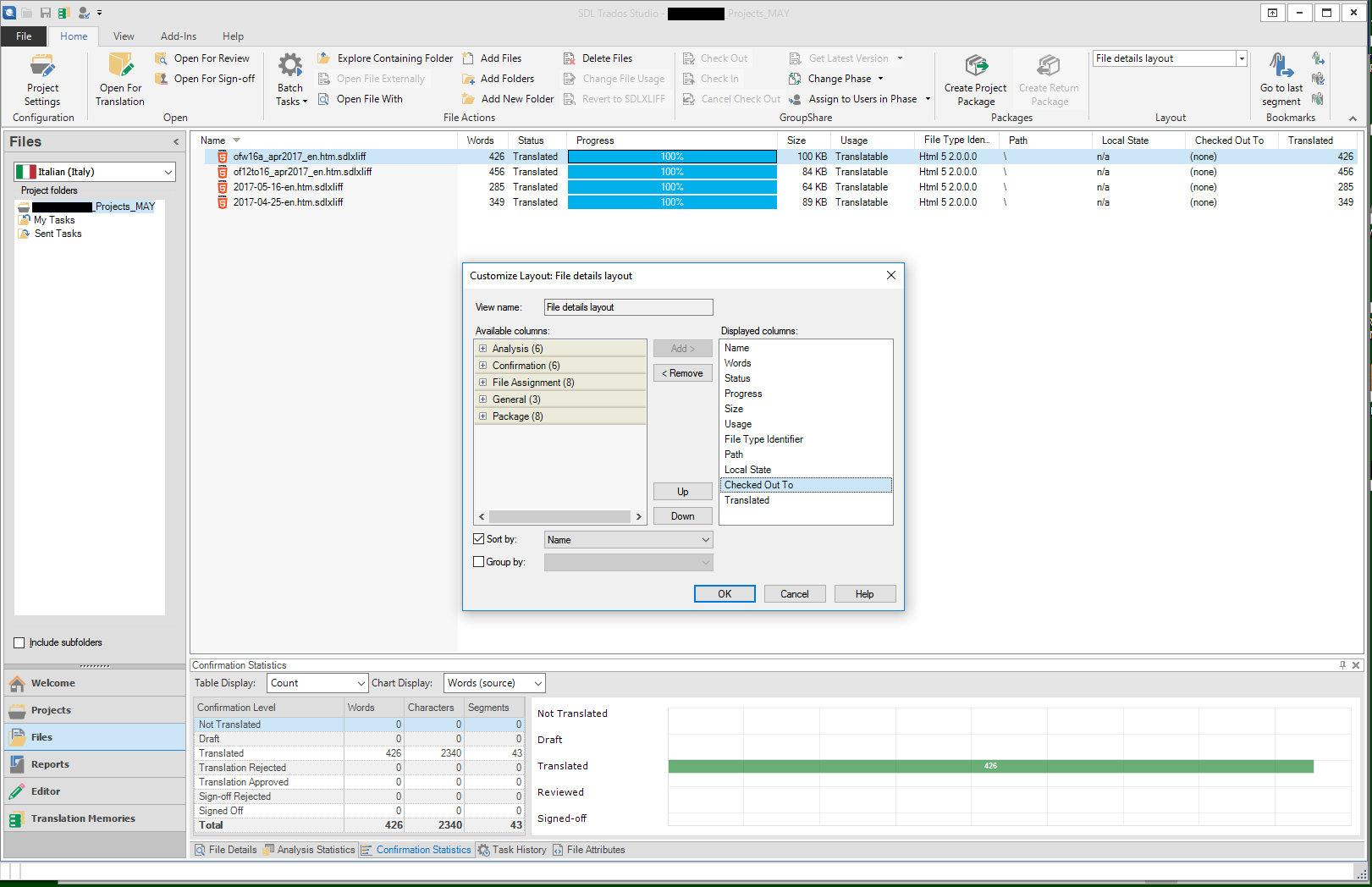Click Create Project Package
1372x887 pixels.
[x=976, y=80]
